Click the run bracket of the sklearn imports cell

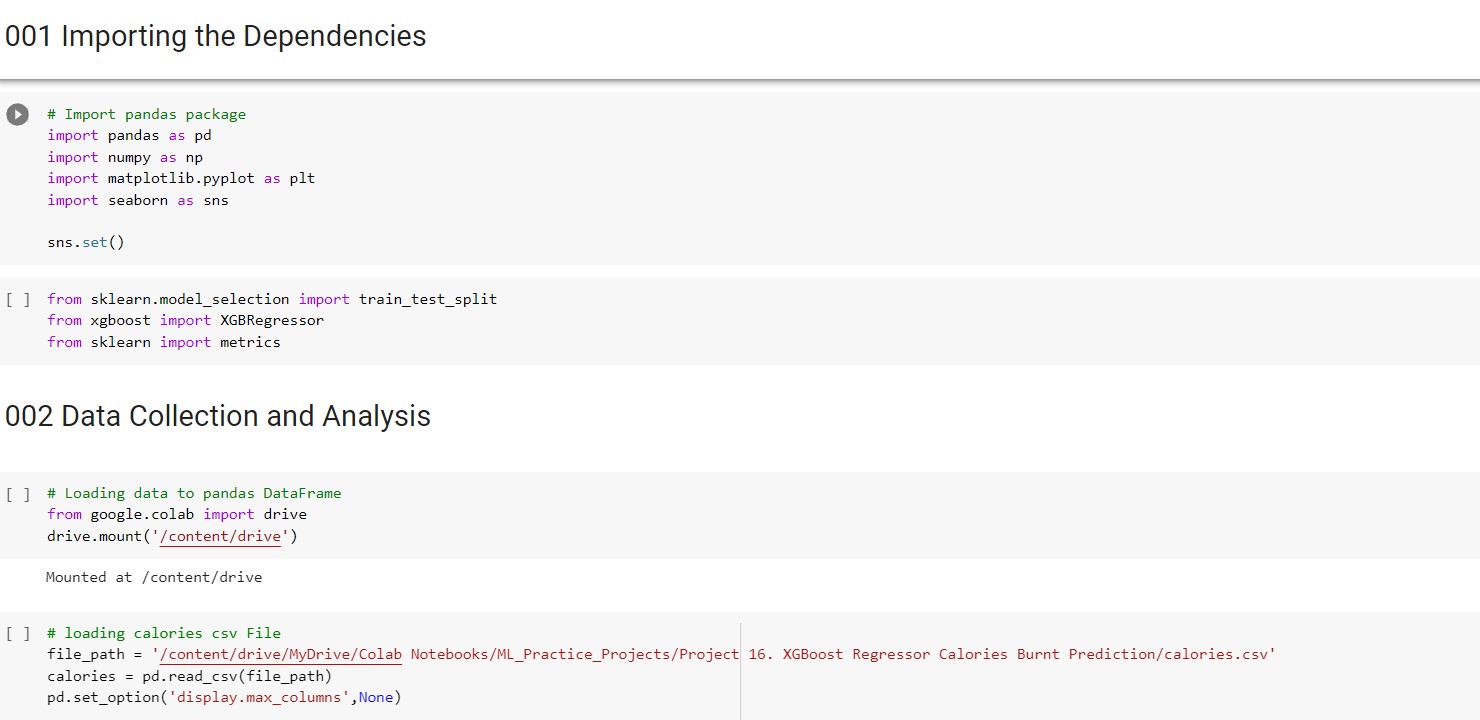coord(18,299)
